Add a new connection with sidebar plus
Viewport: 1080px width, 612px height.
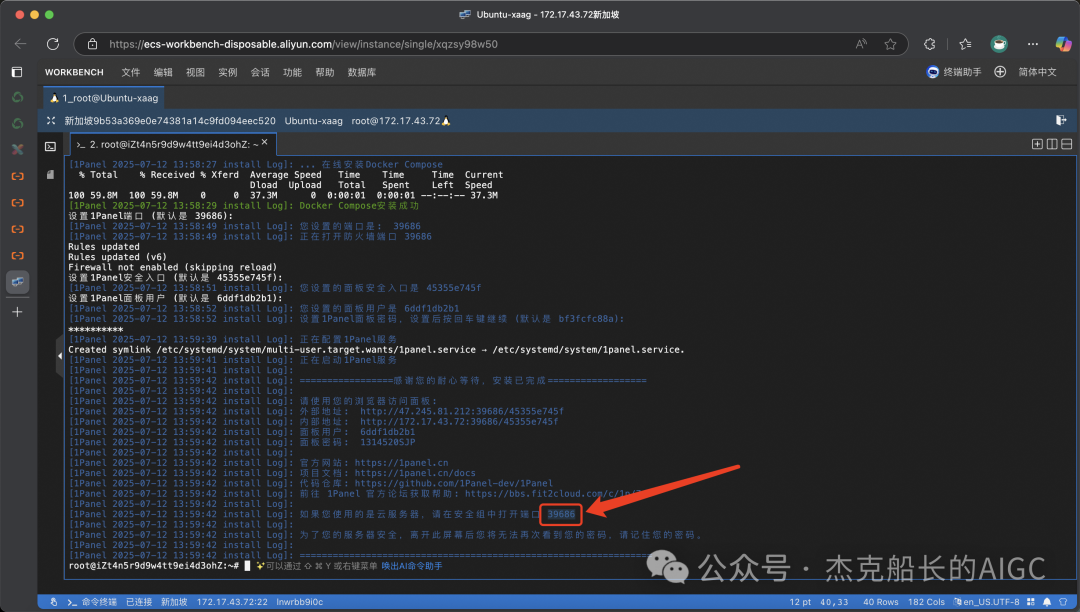pyautogui.click(x=18, y=312)
